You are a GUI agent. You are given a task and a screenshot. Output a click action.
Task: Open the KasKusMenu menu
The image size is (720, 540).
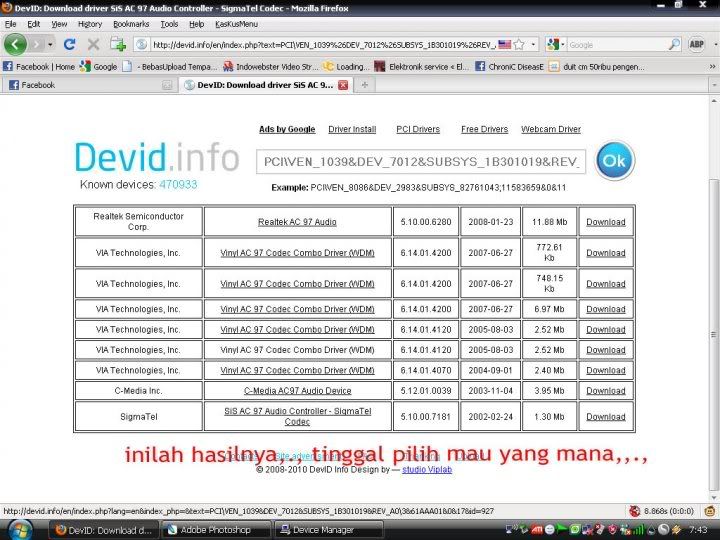coord(236,24)
